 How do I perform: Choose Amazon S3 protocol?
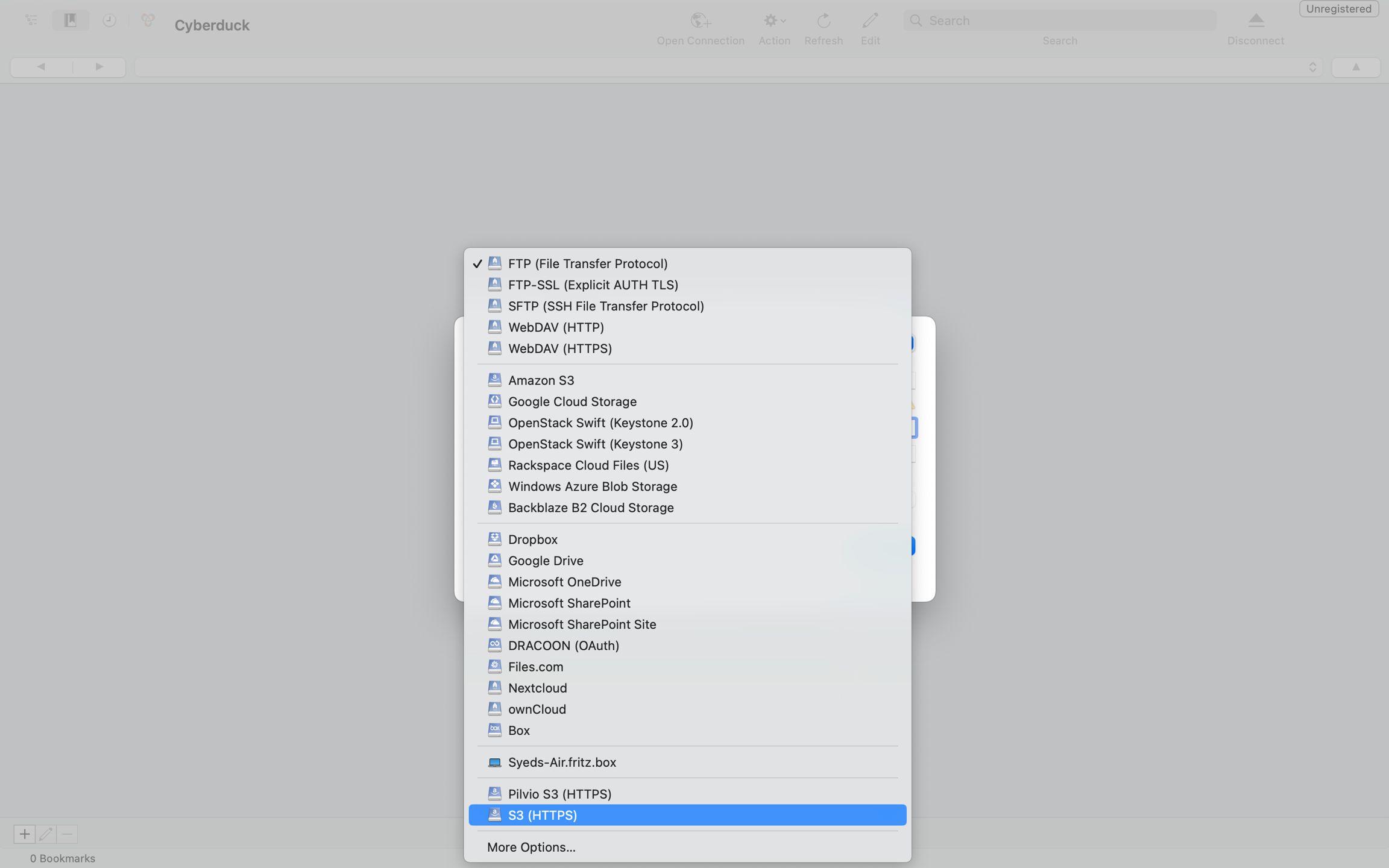[x=687, y=380]
